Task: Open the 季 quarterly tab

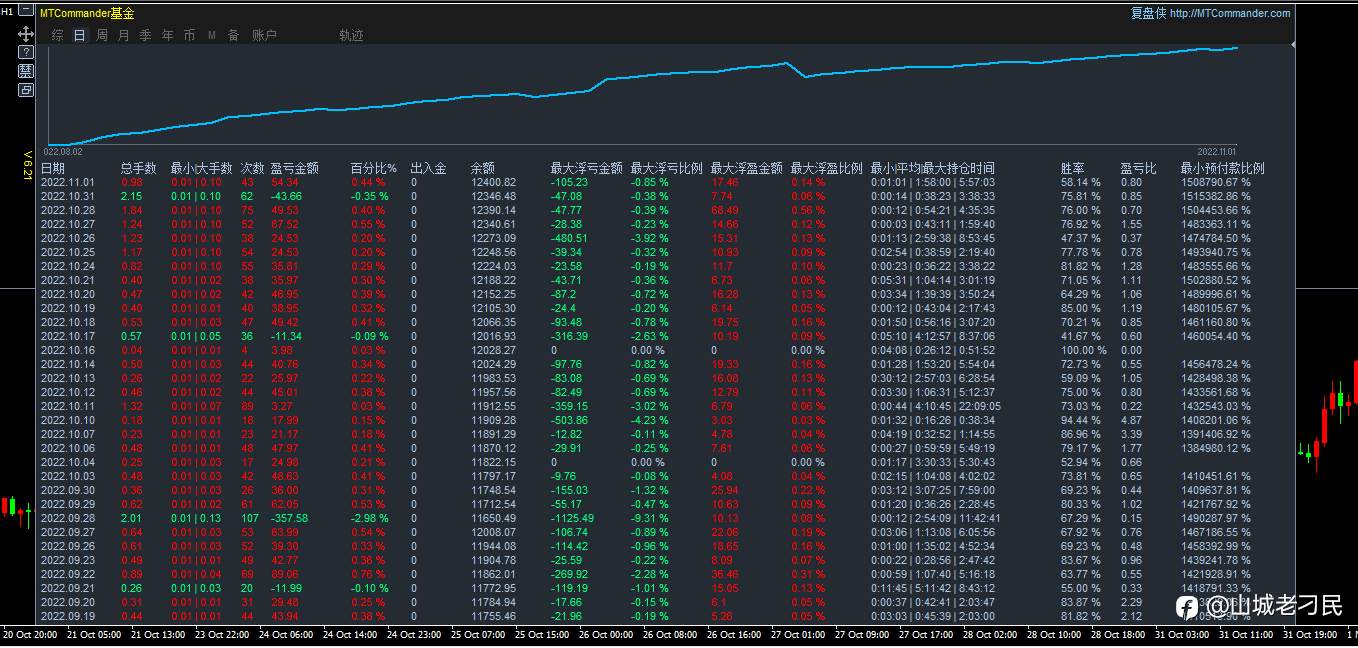Action: 146,35
